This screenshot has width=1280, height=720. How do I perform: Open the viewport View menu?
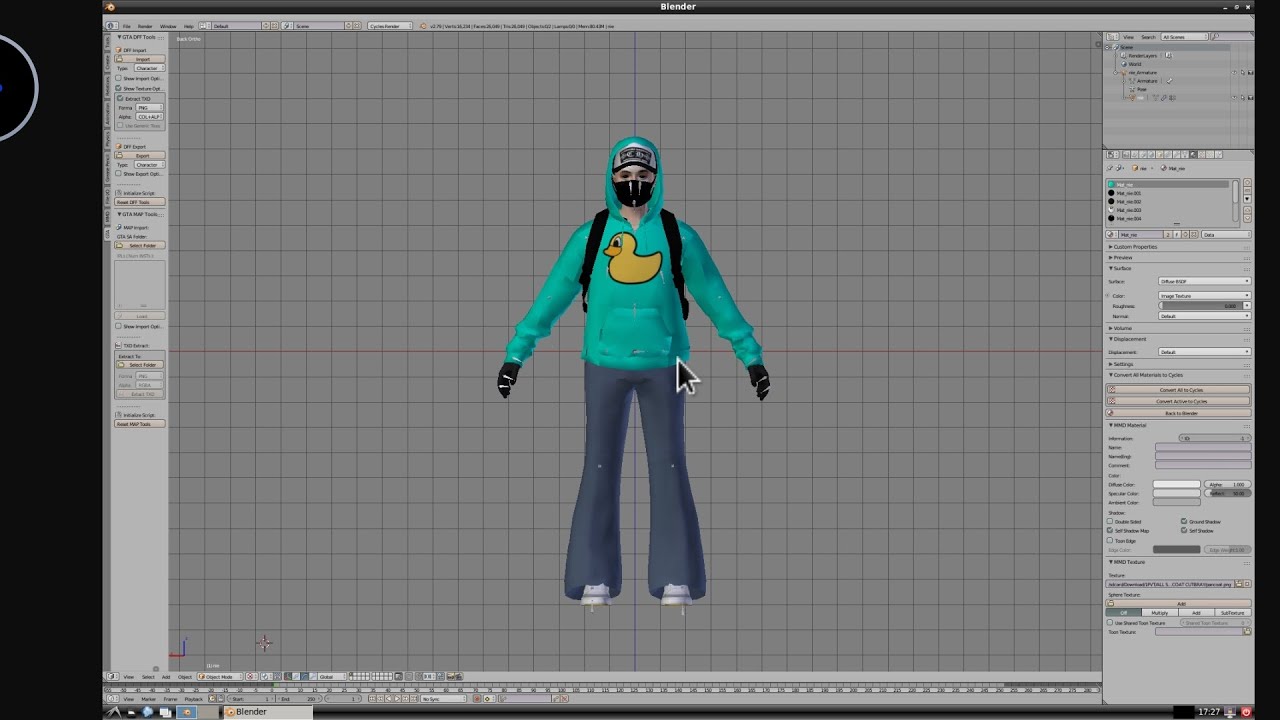128,676
